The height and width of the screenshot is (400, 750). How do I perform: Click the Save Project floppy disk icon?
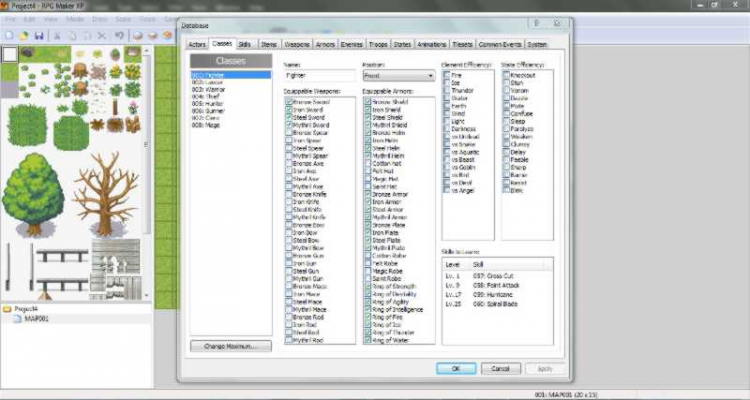click(x=39, y=36)
